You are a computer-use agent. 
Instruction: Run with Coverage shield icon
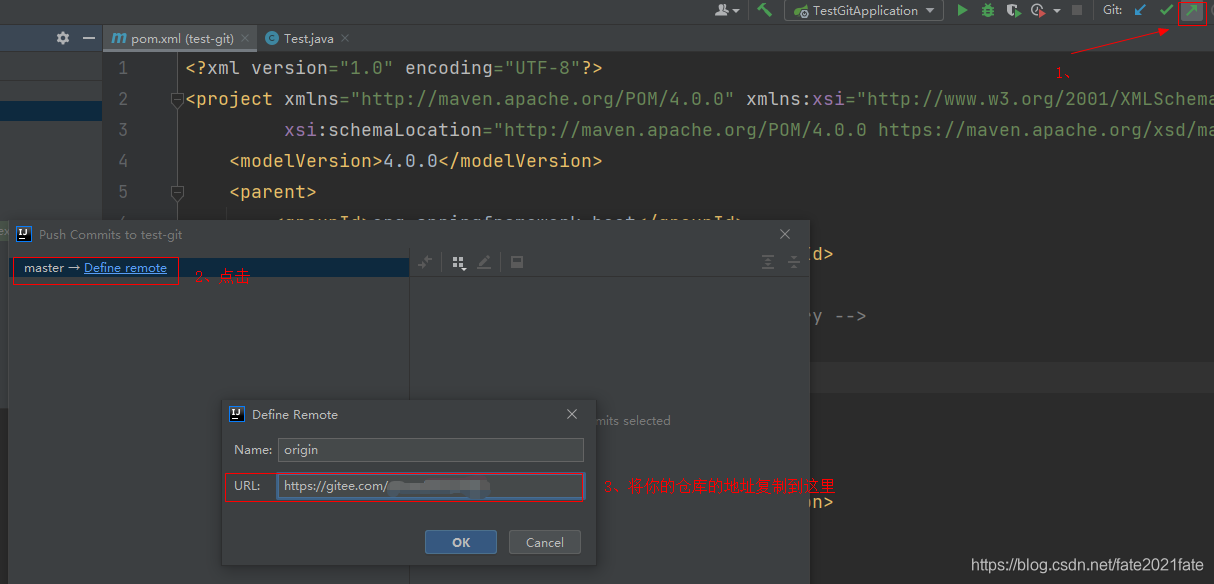click(x=1014, y=11)
